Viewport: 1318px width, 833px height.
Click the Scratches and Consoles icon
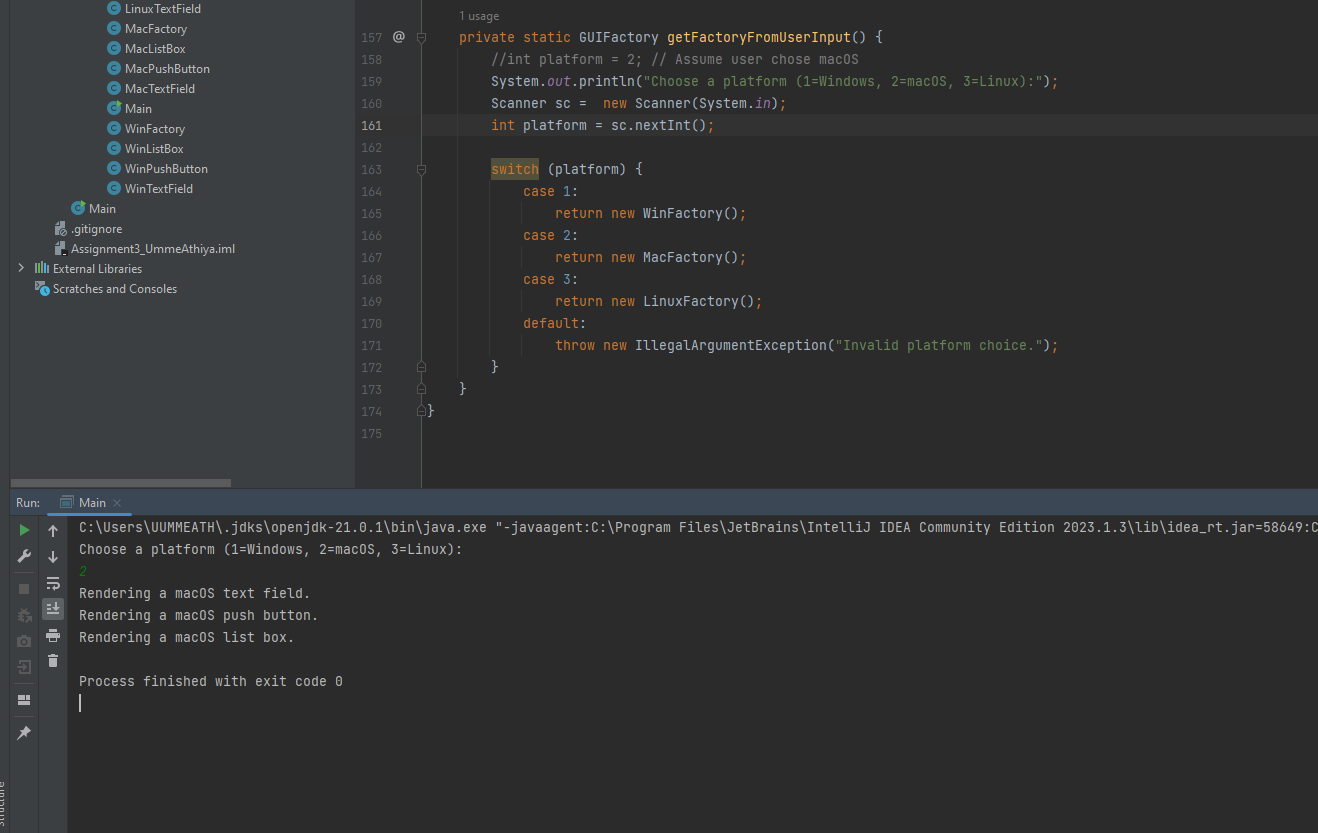42,288
